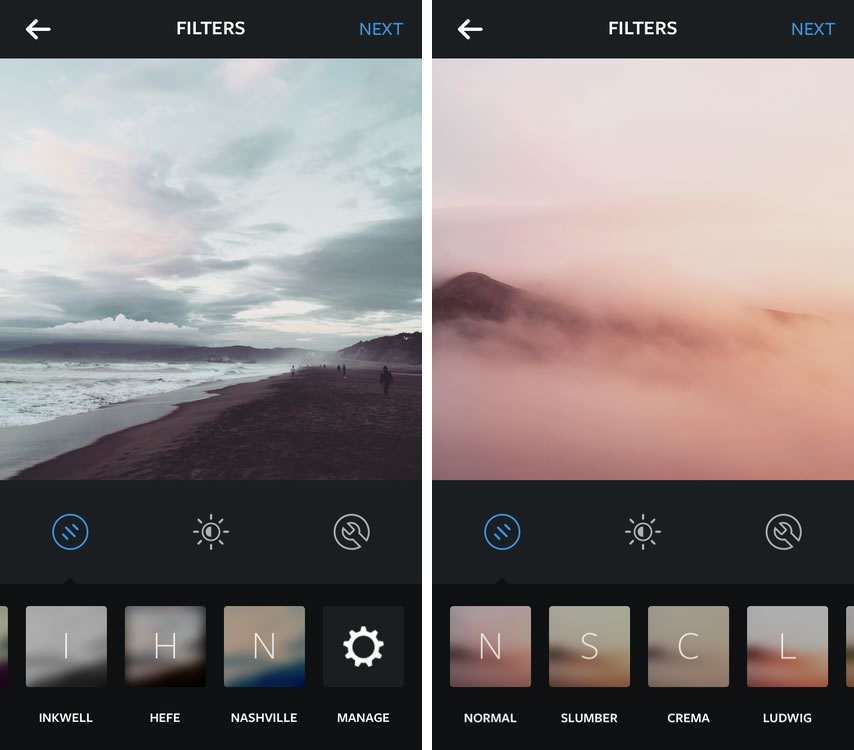Tap the CREMA filter label

pos(688,718)
